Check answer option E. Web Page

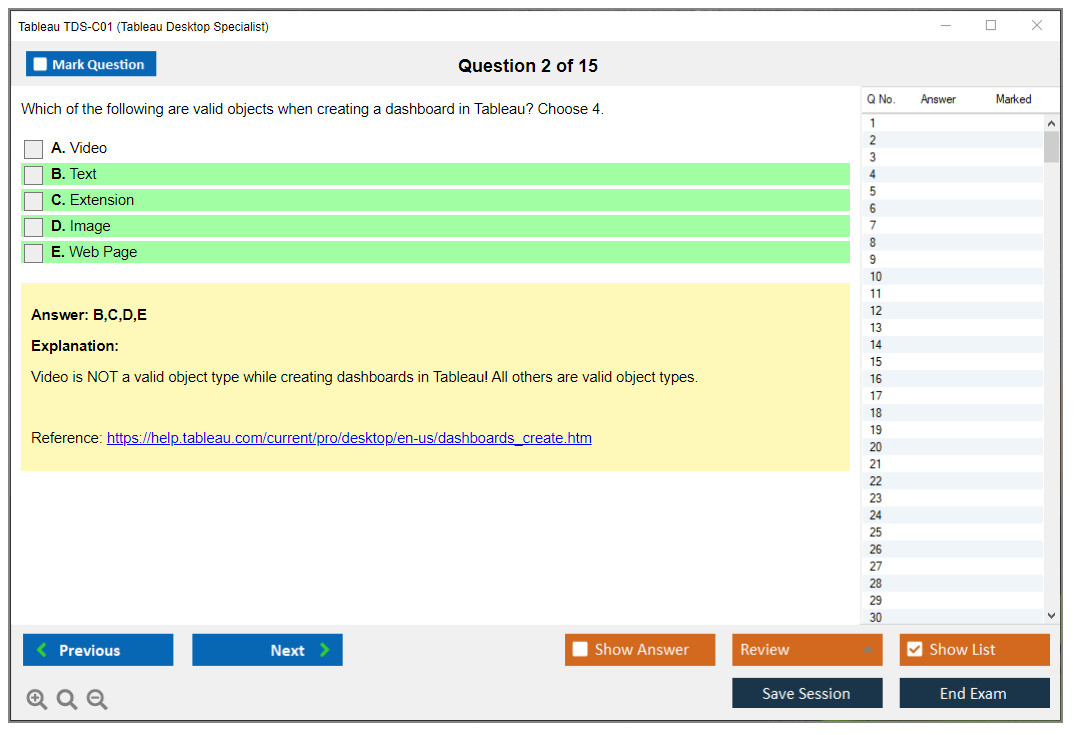[34, 253]
